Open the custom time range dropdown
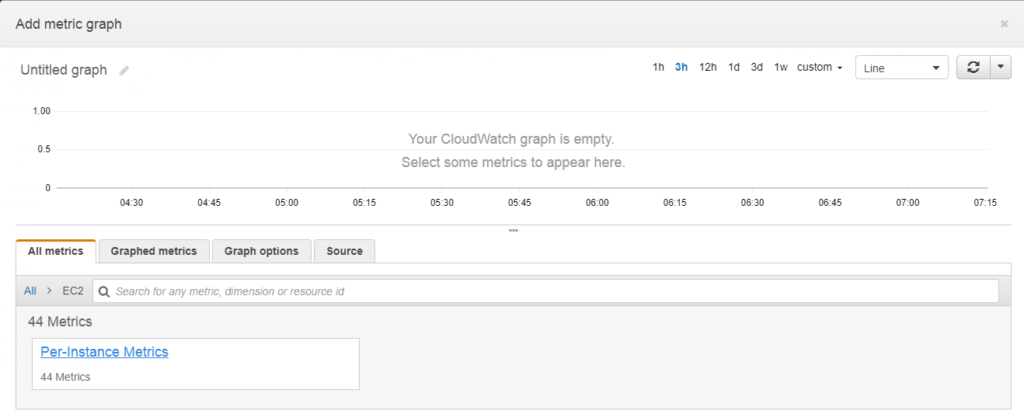This screenshot has height=418, width=1024. click(x=819, y=67)
